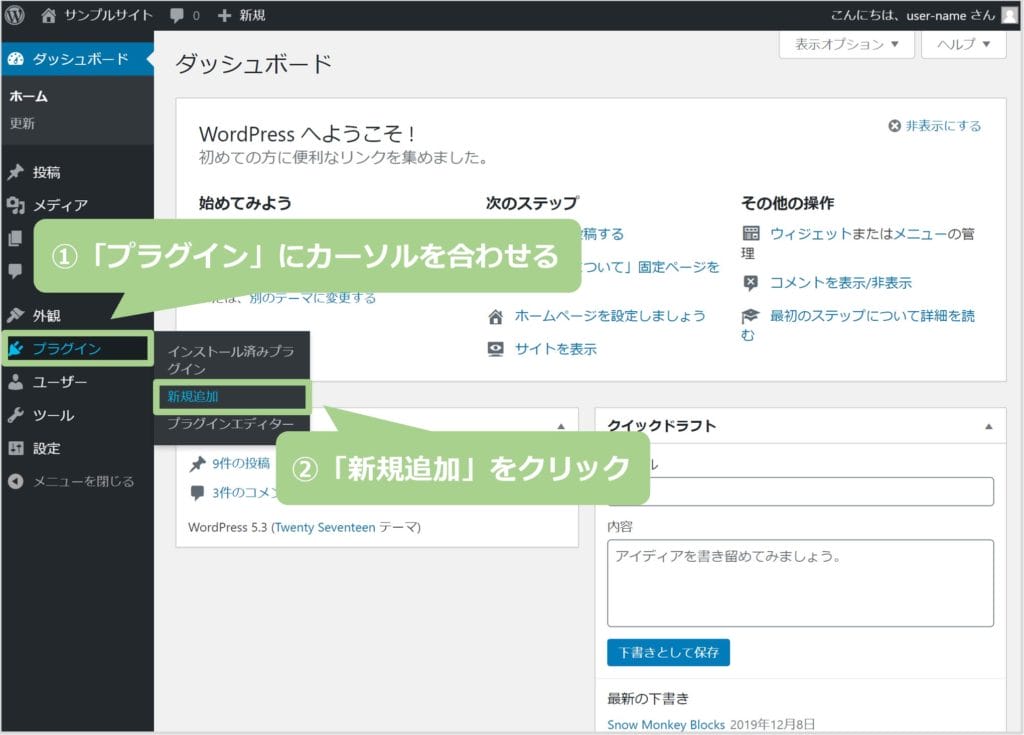Click the 内容 draft text area
1024x735 pixels.
[x=800, y=583]
